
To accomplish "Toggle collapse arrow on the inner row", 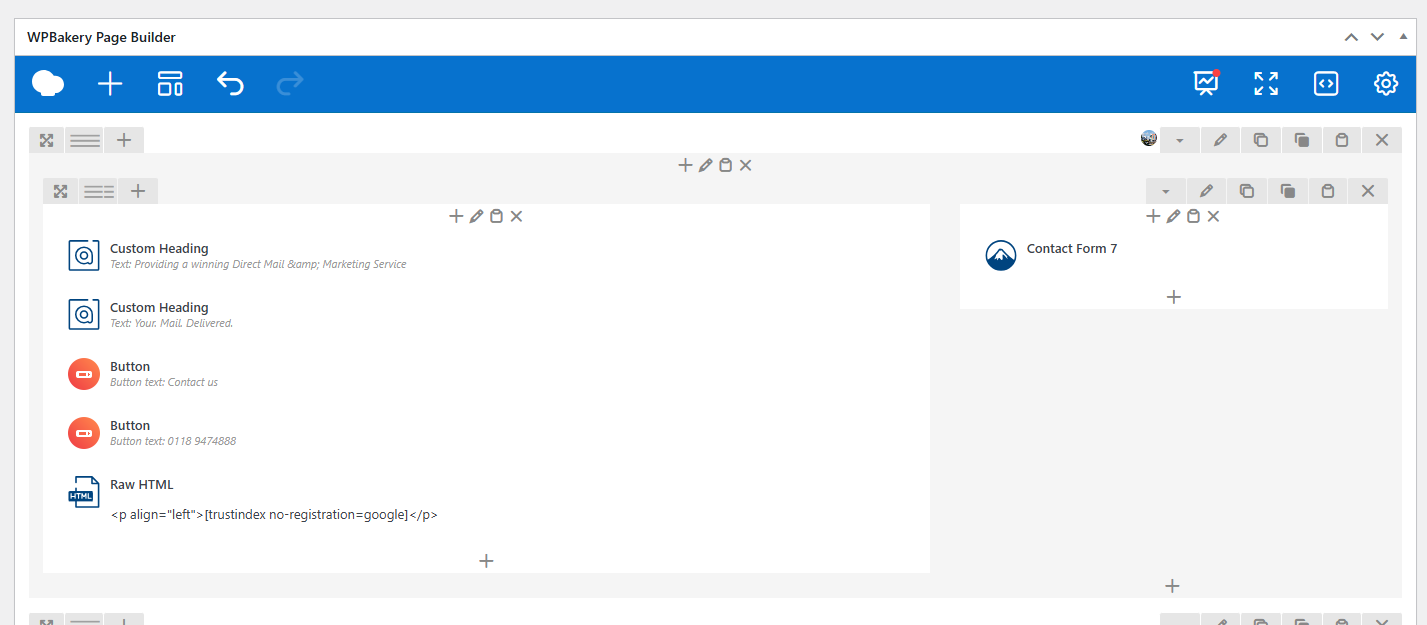I will click(x=1166, y=191).
